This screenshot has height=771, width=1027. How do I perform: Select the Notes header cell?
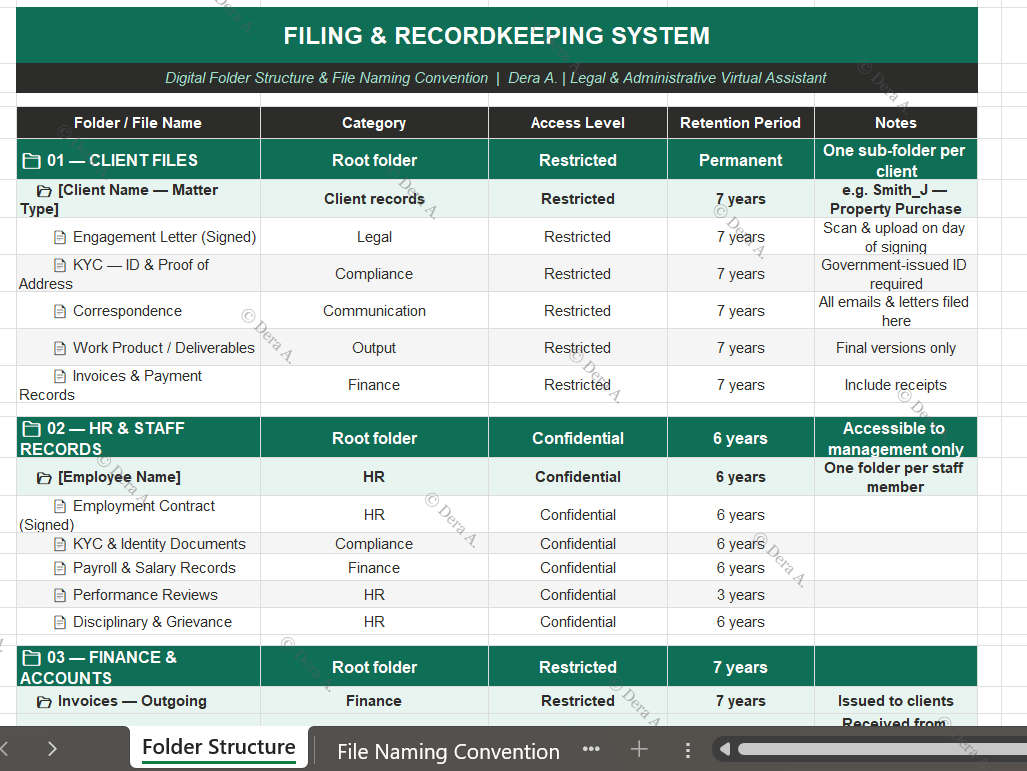tap(895, 123)
